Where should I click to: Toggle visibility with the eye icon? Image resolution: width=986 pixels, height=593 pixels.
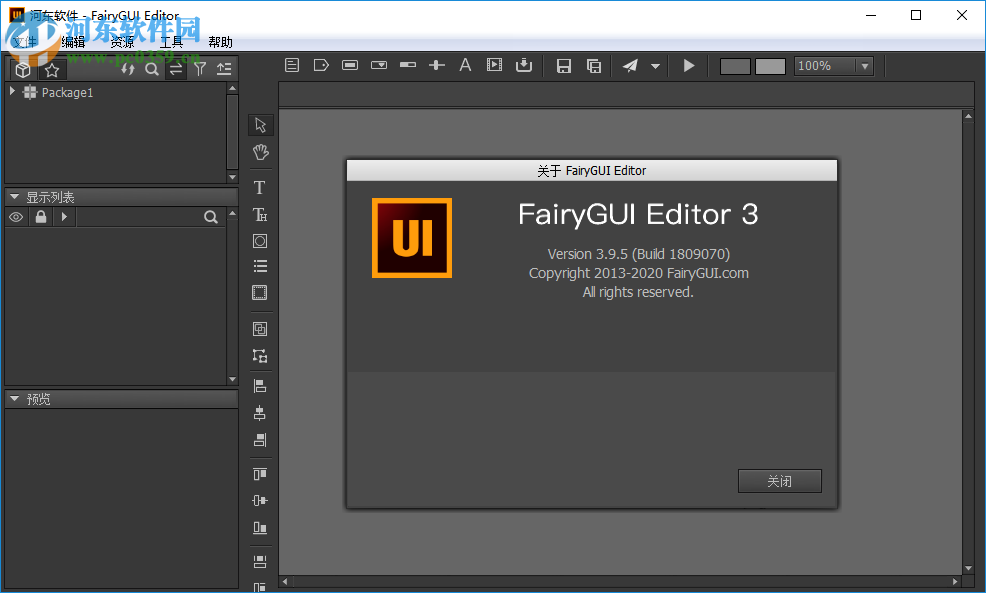coord(15,217)
